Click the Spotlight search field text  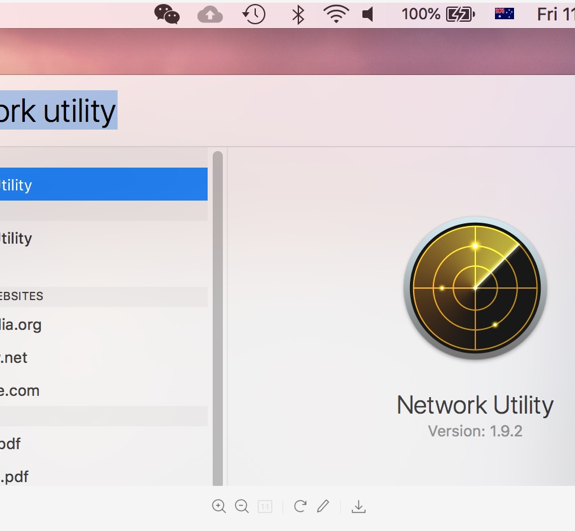click(59, 110)
